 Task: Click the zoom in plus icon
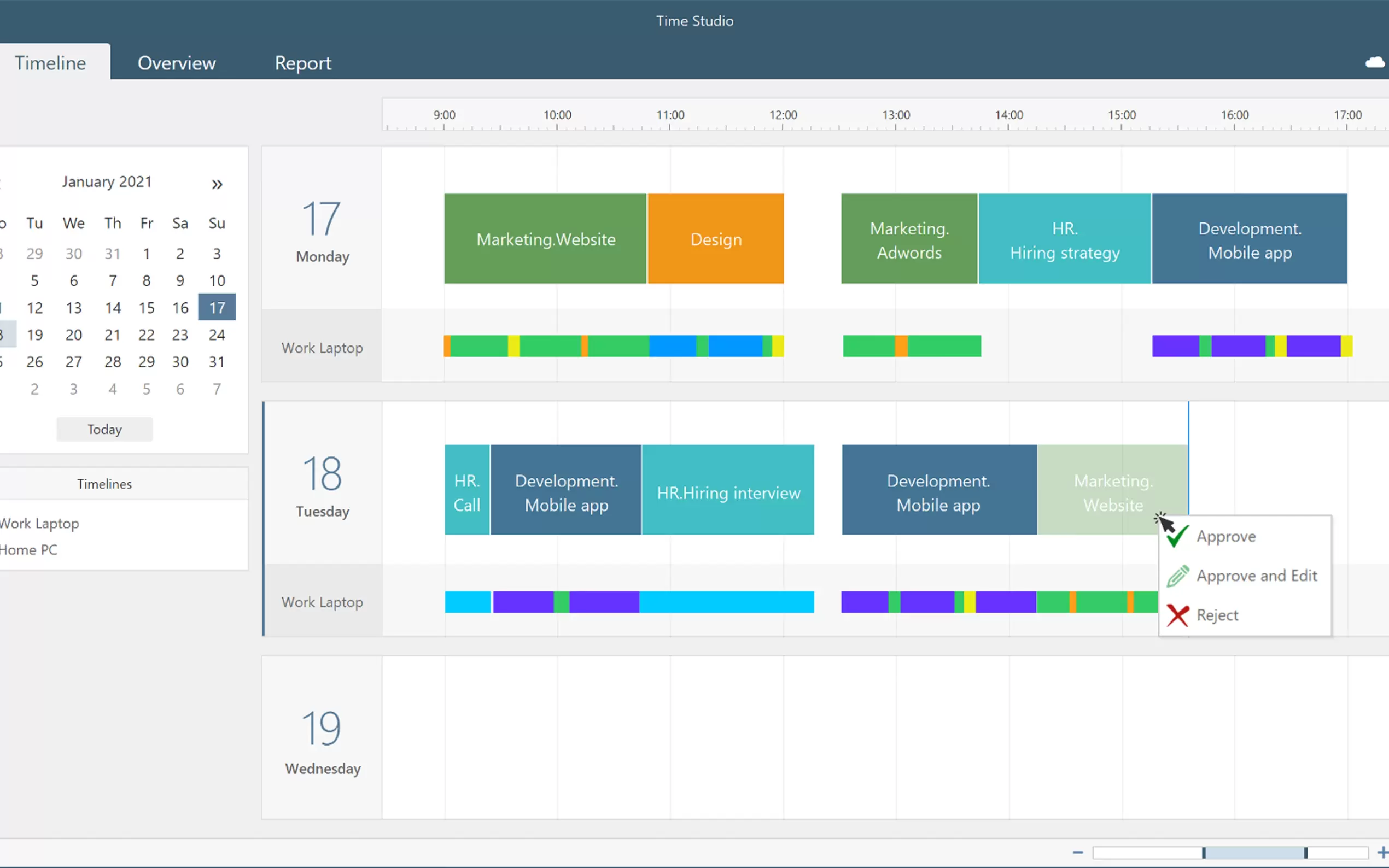point(1382,853)
